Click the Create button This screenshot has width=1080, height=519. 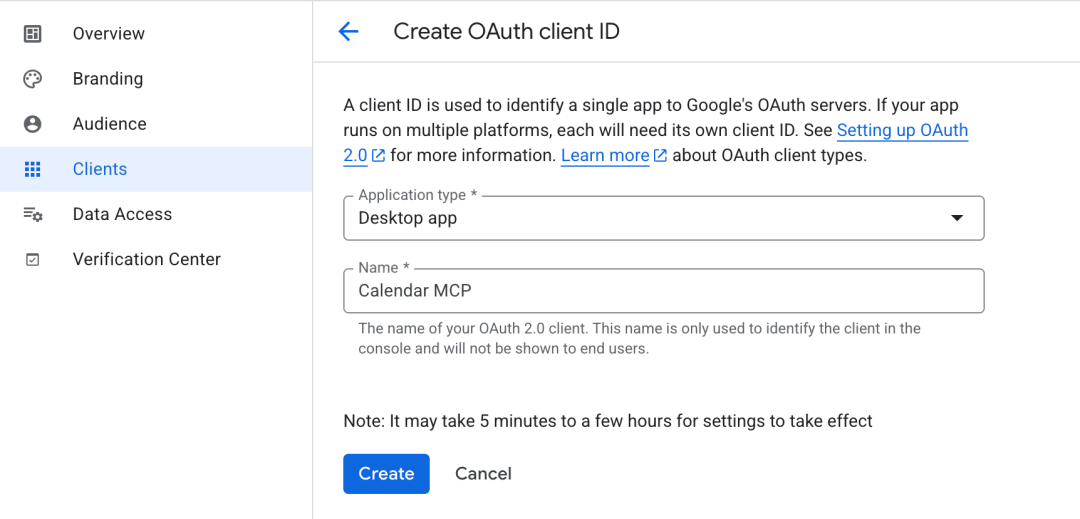click(x=386, y=474)
